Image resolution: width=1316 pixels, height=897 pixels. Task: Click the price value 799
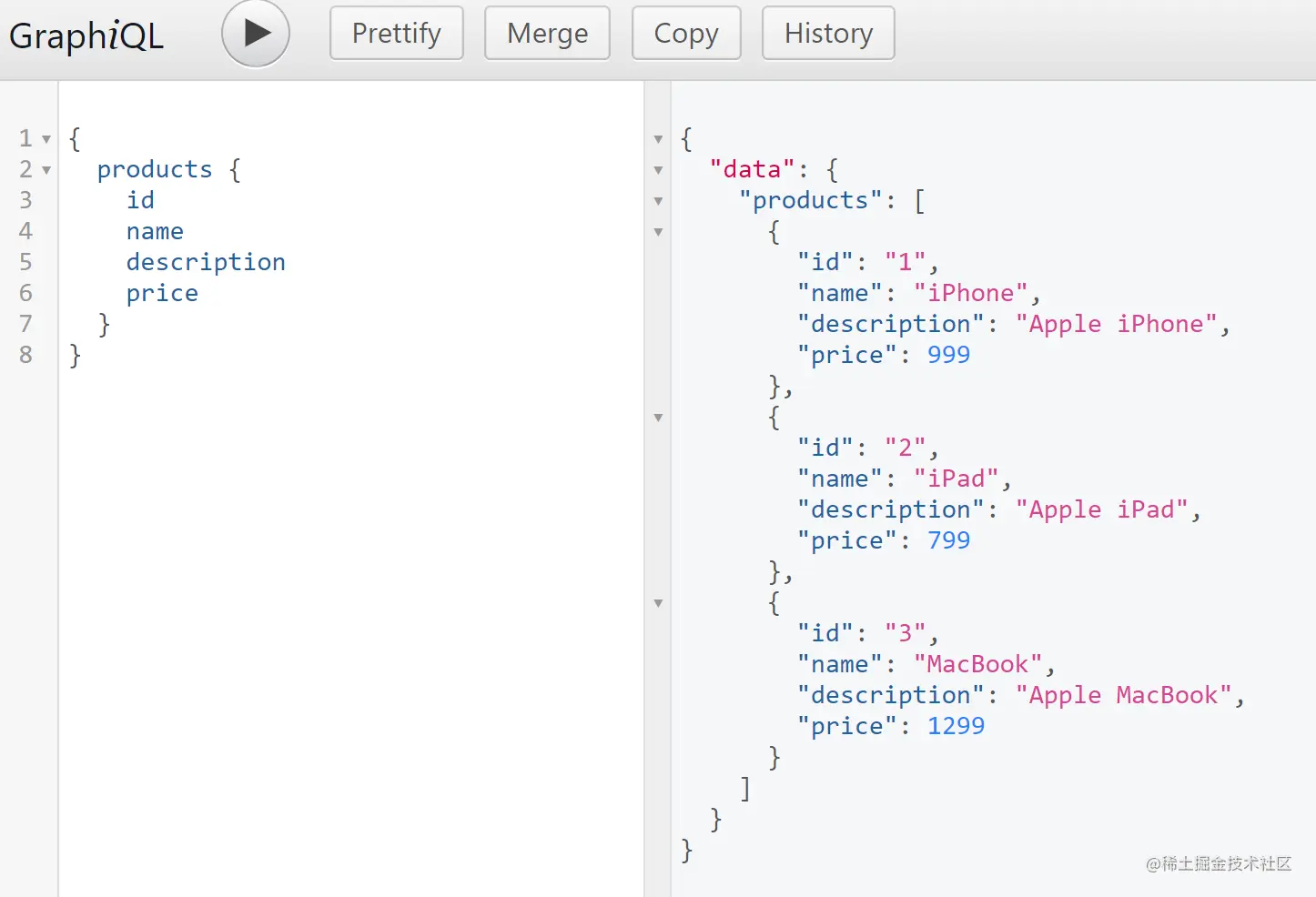(949, 540)
